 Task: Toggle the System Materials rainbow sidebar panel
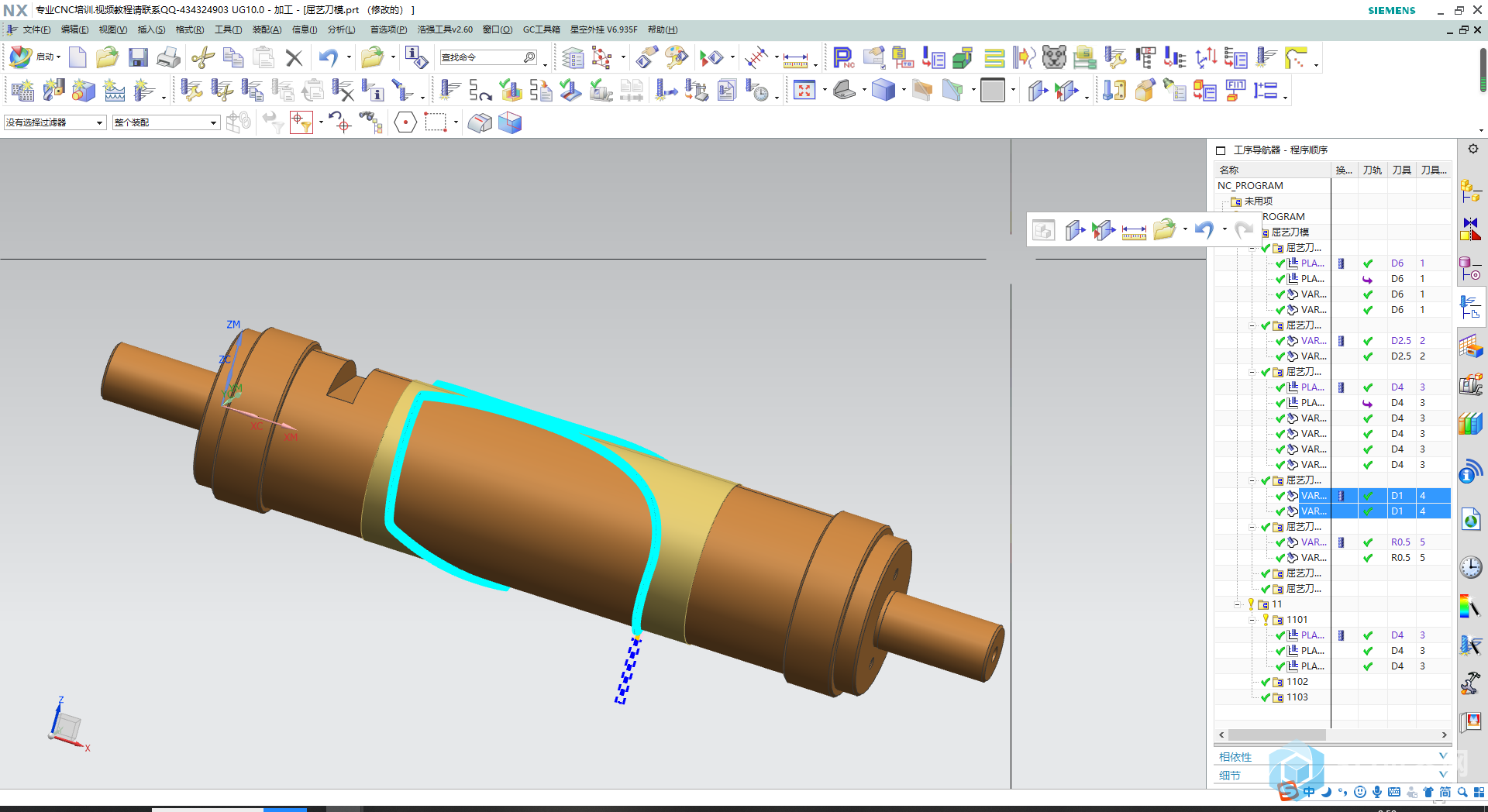coord(1470,606)
